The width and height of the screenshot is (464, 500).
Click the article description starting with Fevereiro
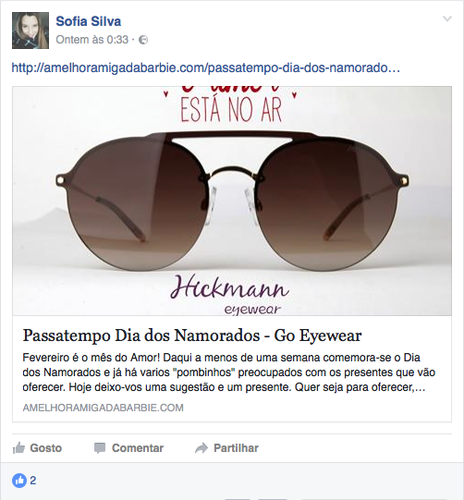click(229, 372)
